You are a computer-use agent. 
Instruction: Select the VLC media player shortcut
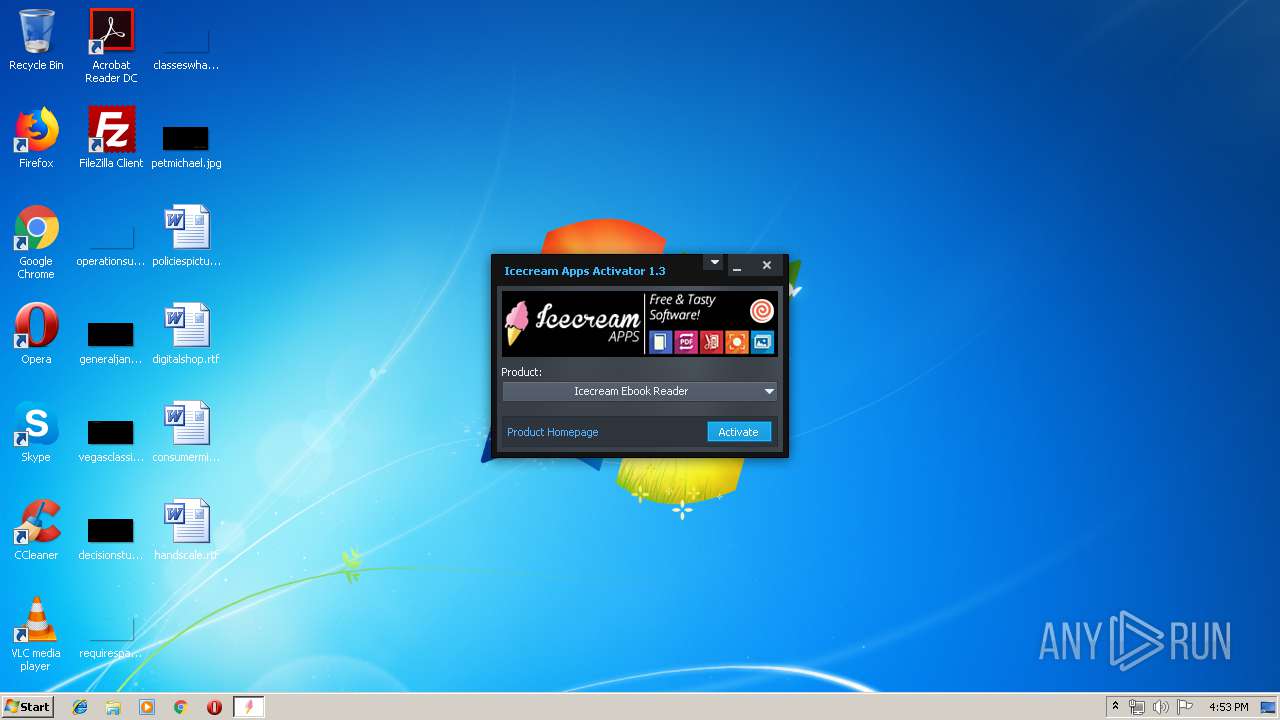click(x=36, y=634)
